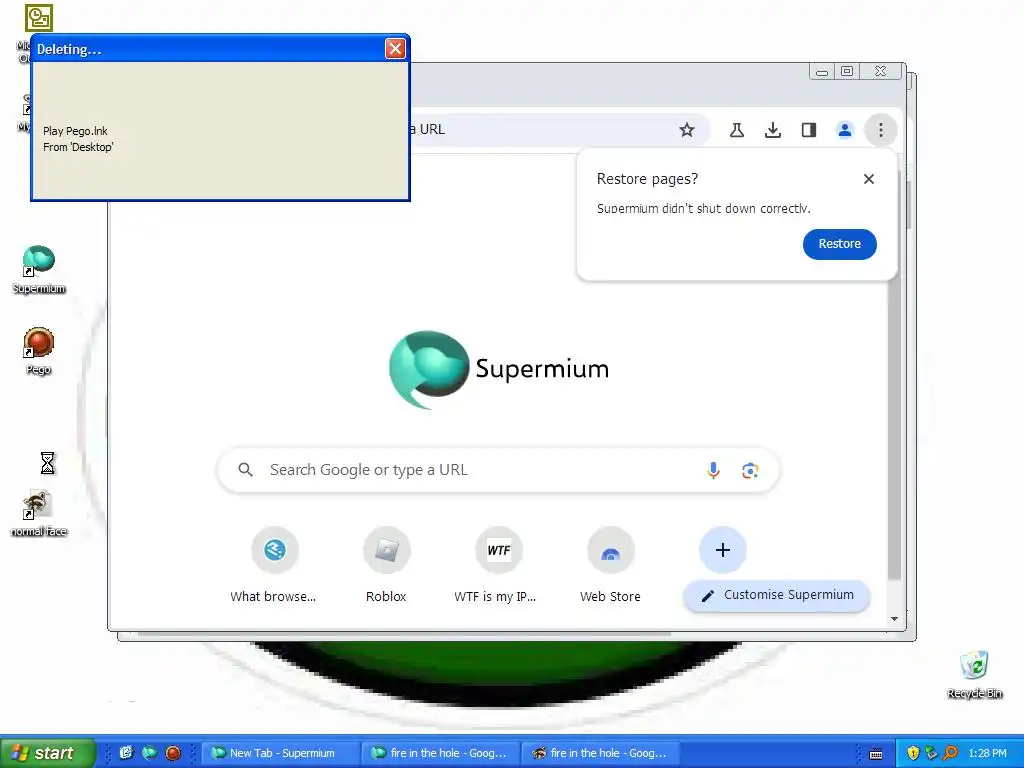Switch to Supermium-icon fire in the hole taskbar item
Screen dimensions: 1024x768
441,753
